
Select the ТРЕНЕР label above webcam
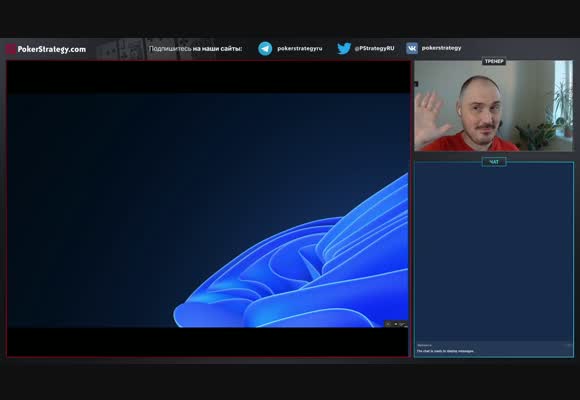494,61
